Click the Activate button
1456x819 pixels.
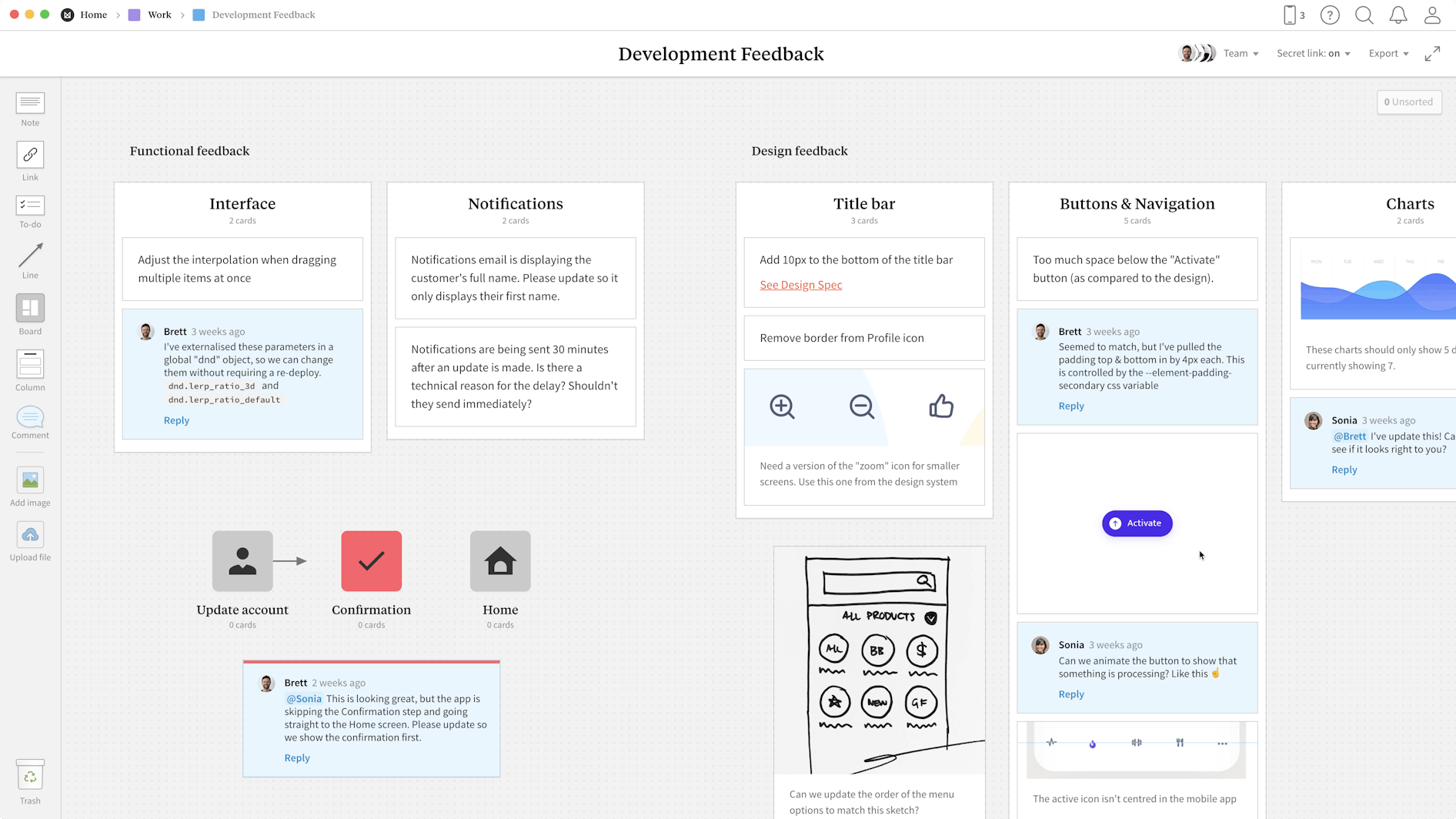click(1137, 523)
